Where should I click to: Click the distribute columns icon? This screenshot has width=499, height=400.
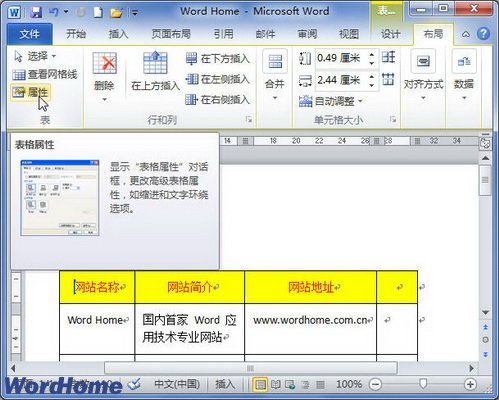388,79
